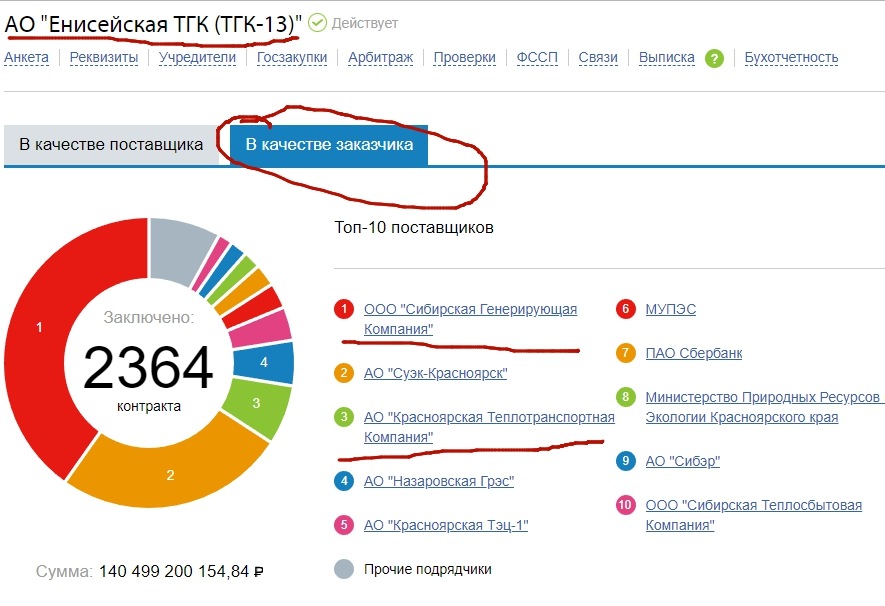Open АО "Красноярская Теплотранспортная Компания" link

click(489, 427)
